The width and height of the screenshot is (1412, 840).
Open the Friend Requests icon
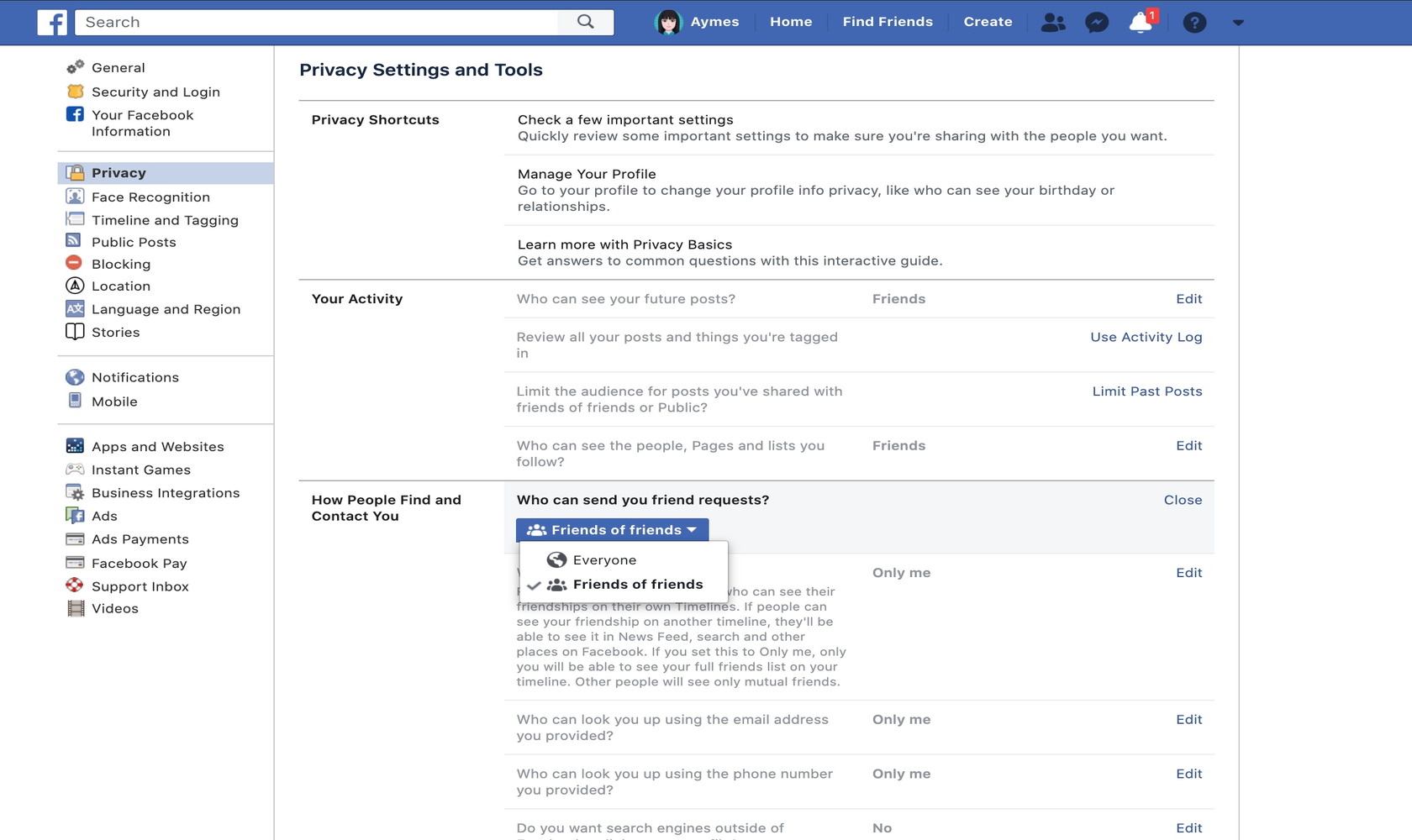1053,22
